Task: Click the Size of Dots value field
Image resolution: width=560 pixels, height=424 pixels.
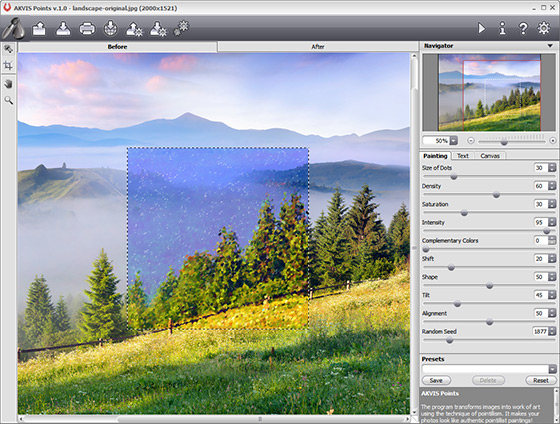Action: click(x=541, y=168)
